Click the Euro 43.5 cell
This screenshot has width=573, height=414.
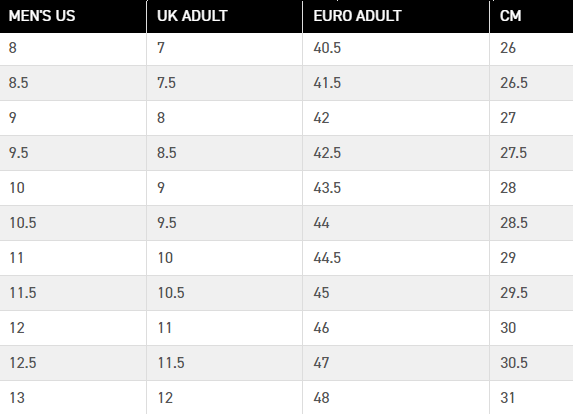[x=396, y=188]
